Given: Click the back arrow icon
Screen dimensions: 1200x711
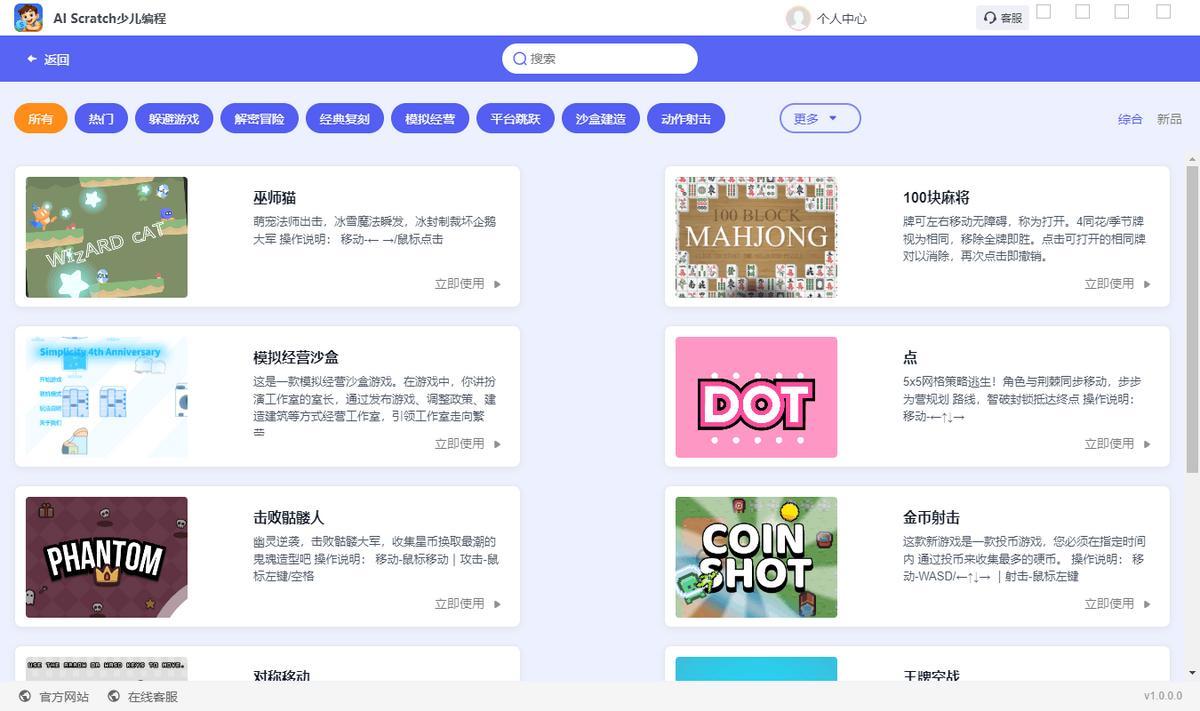Looking at the screenshot, I should (x=32, y=60).
